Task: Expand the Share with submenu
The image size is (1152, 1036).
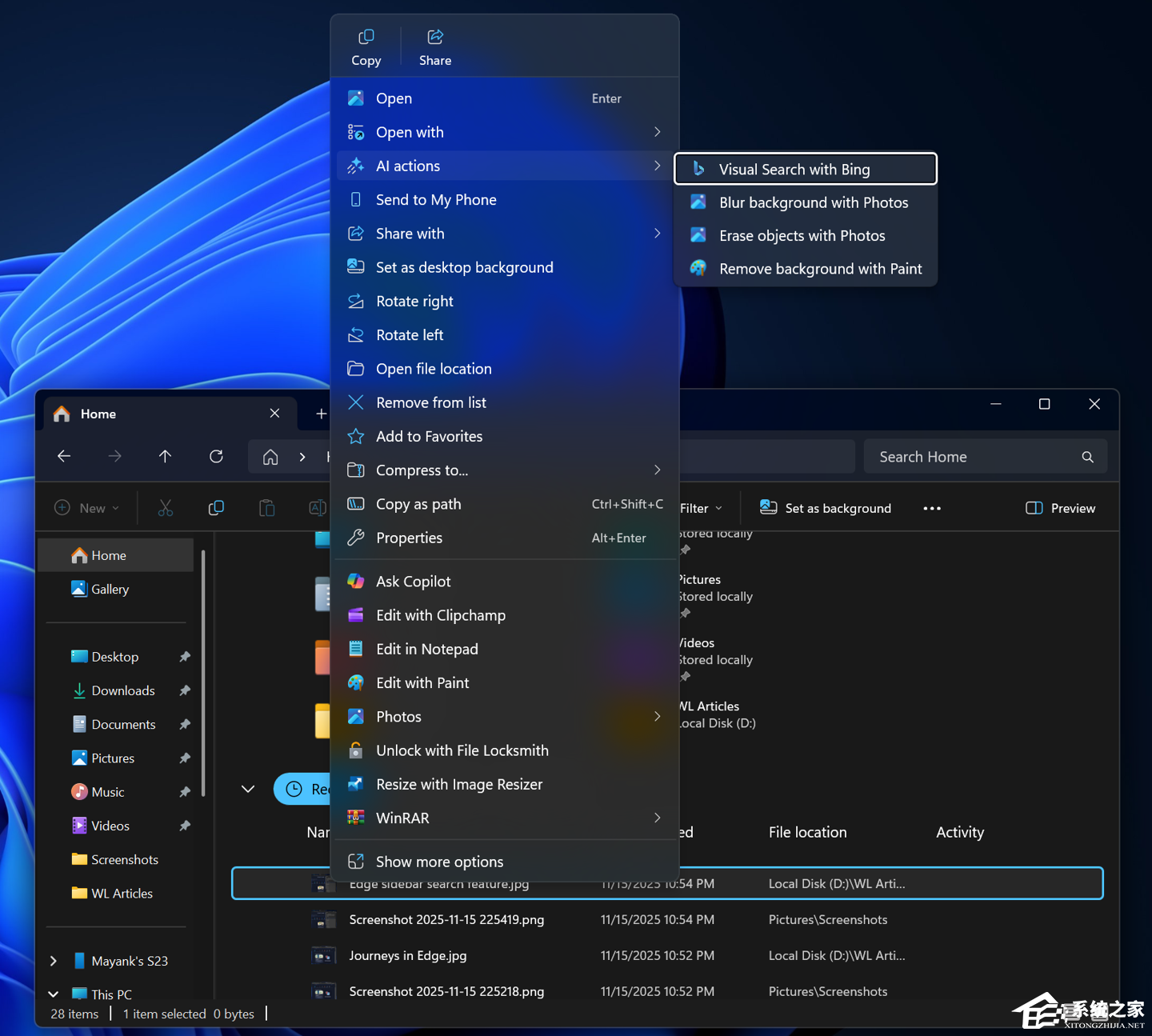Action: click(505, 234)
